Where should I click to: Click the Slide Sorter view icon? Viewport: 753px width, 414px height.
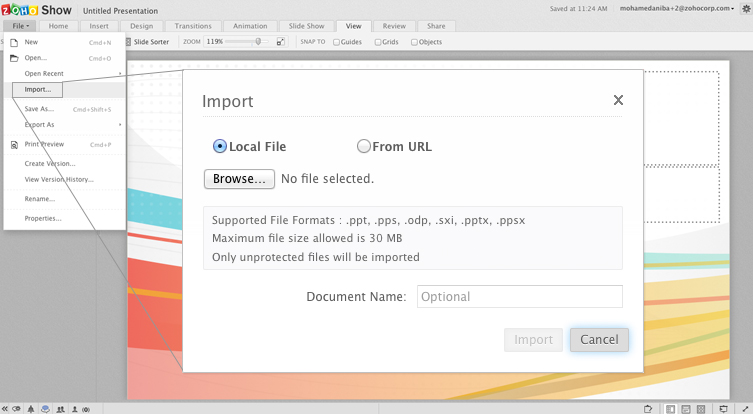pos(128,42)
